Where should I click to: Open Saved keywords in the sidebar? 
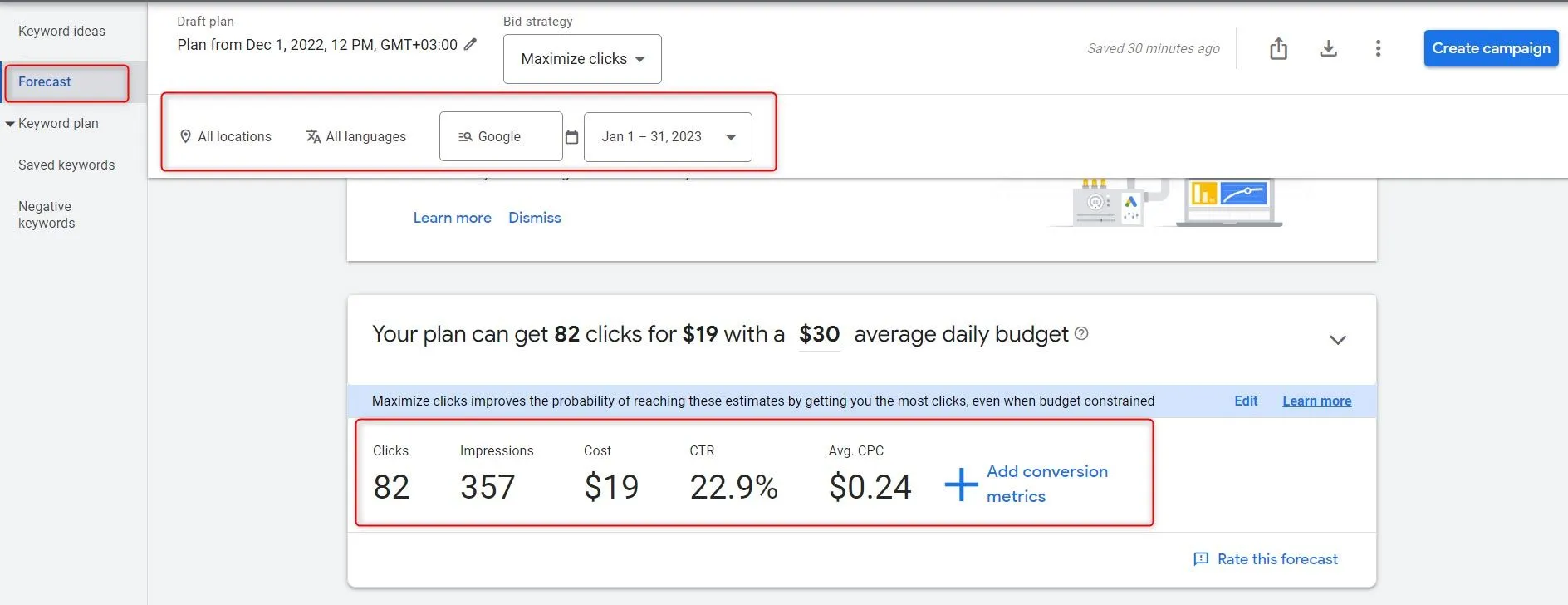pos(66,165)
